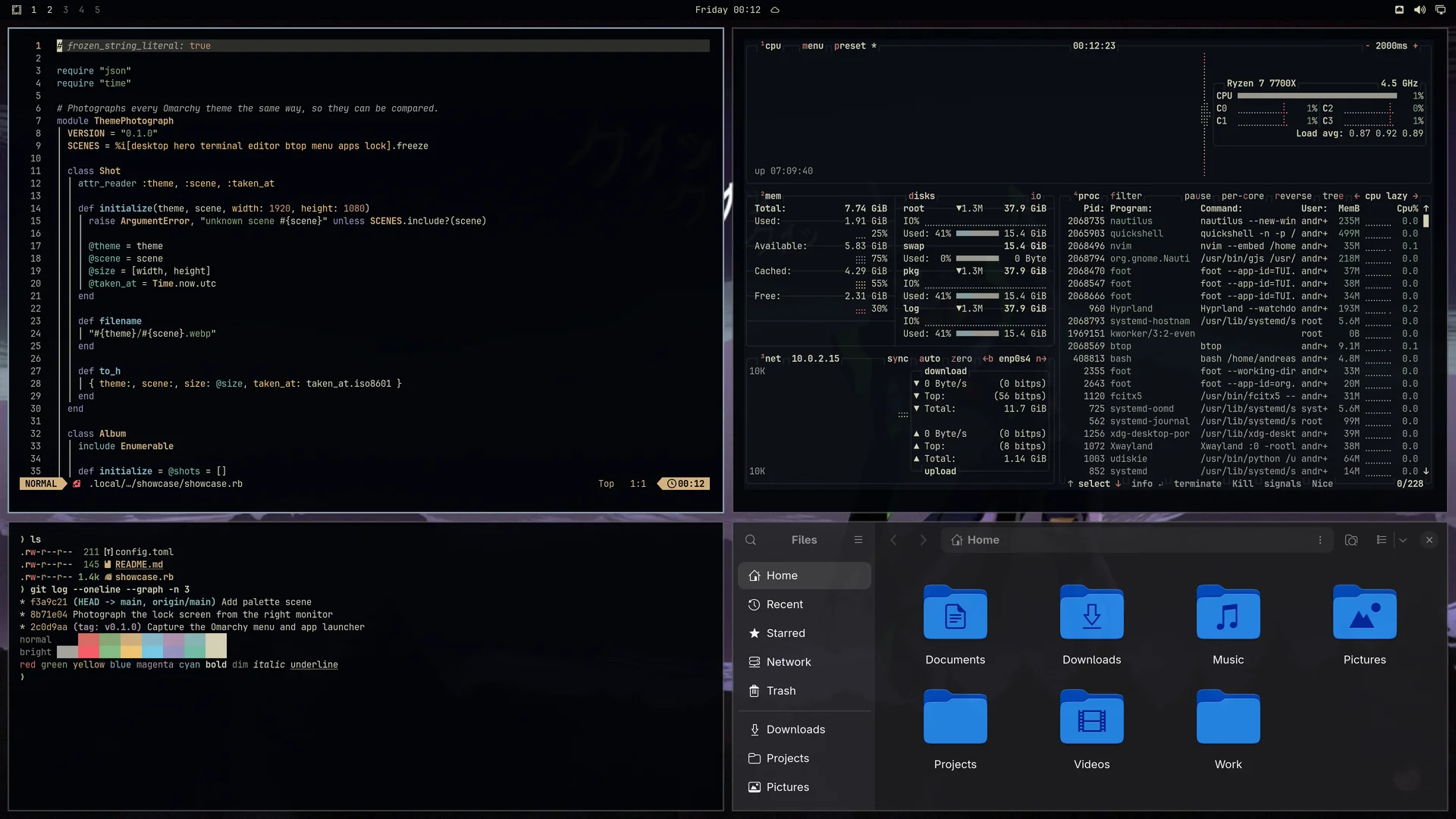Open the Videos folder

click(1092, 730)
